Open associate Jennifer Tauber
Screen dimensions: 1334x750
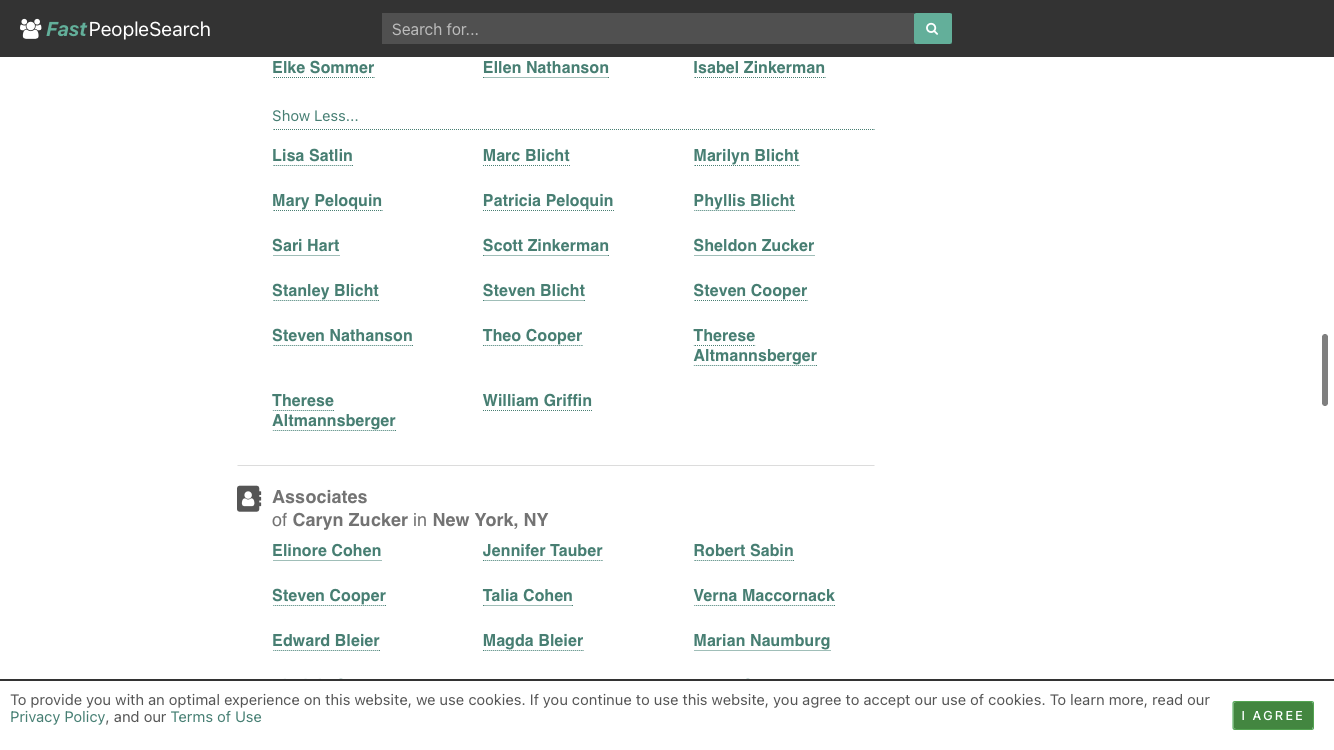click(543, 551)
